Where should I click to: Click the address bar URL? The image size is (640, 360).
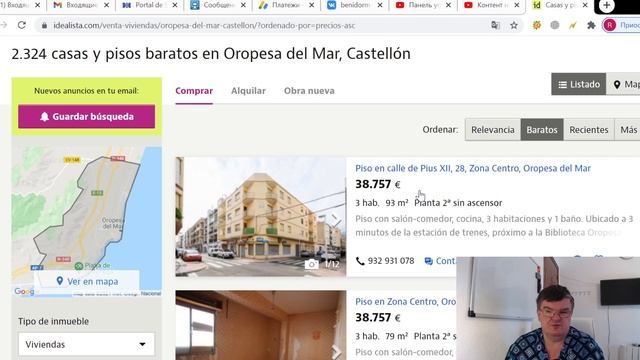point(204,25)
